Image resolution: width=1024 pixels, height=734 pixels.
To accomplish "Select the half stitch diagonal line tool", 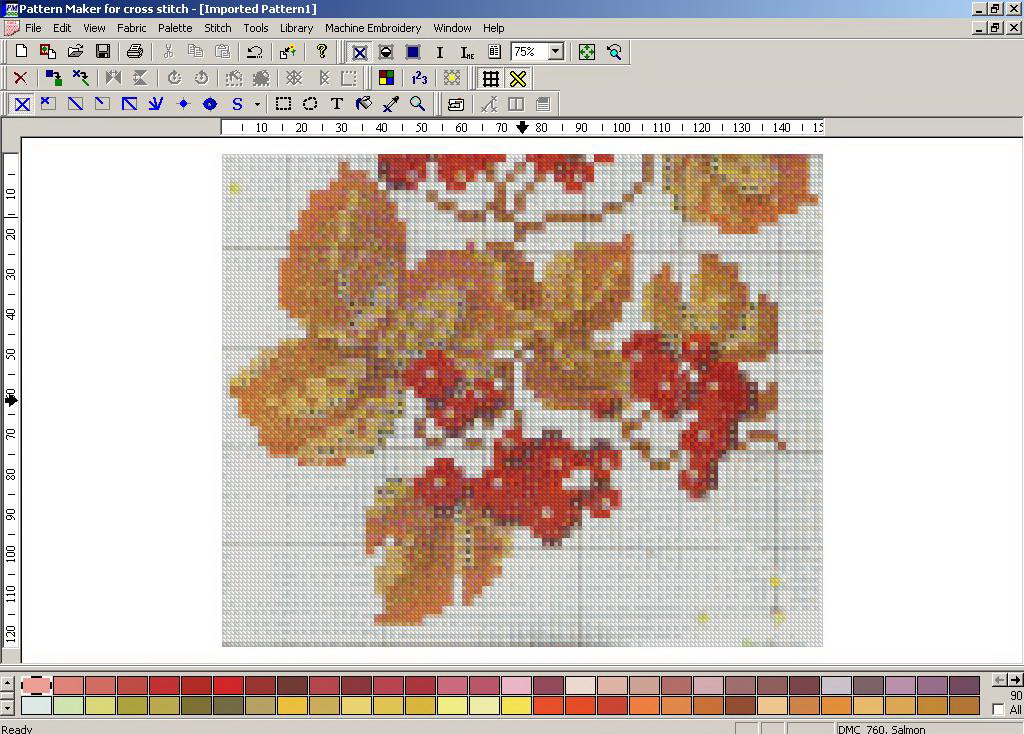I will coord(75,104).
